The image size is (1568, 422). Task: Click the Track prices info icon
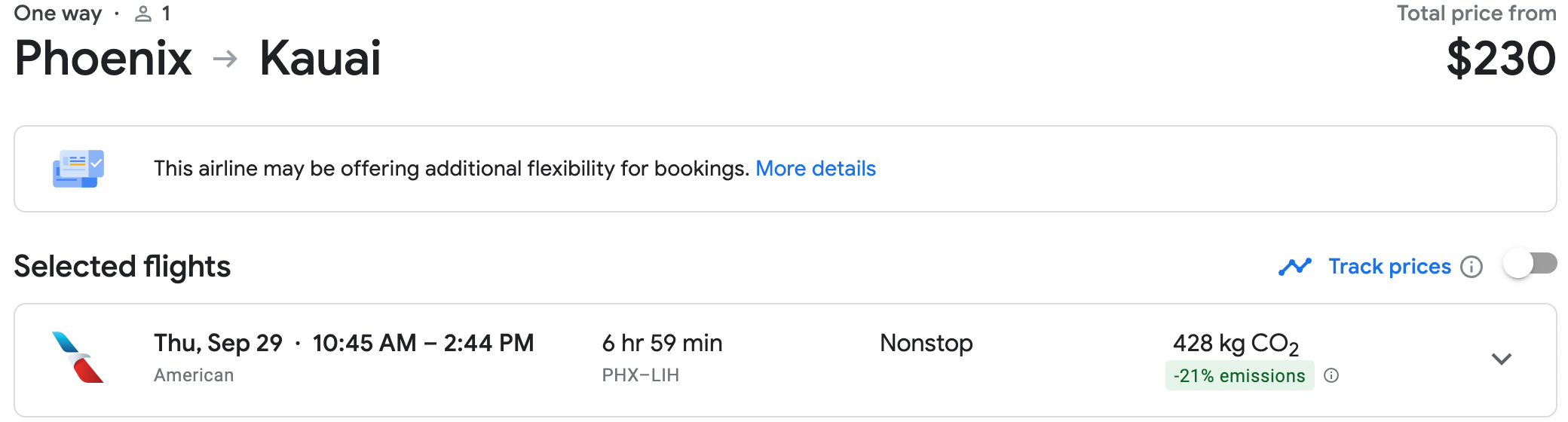click(x=1471, y=267)
